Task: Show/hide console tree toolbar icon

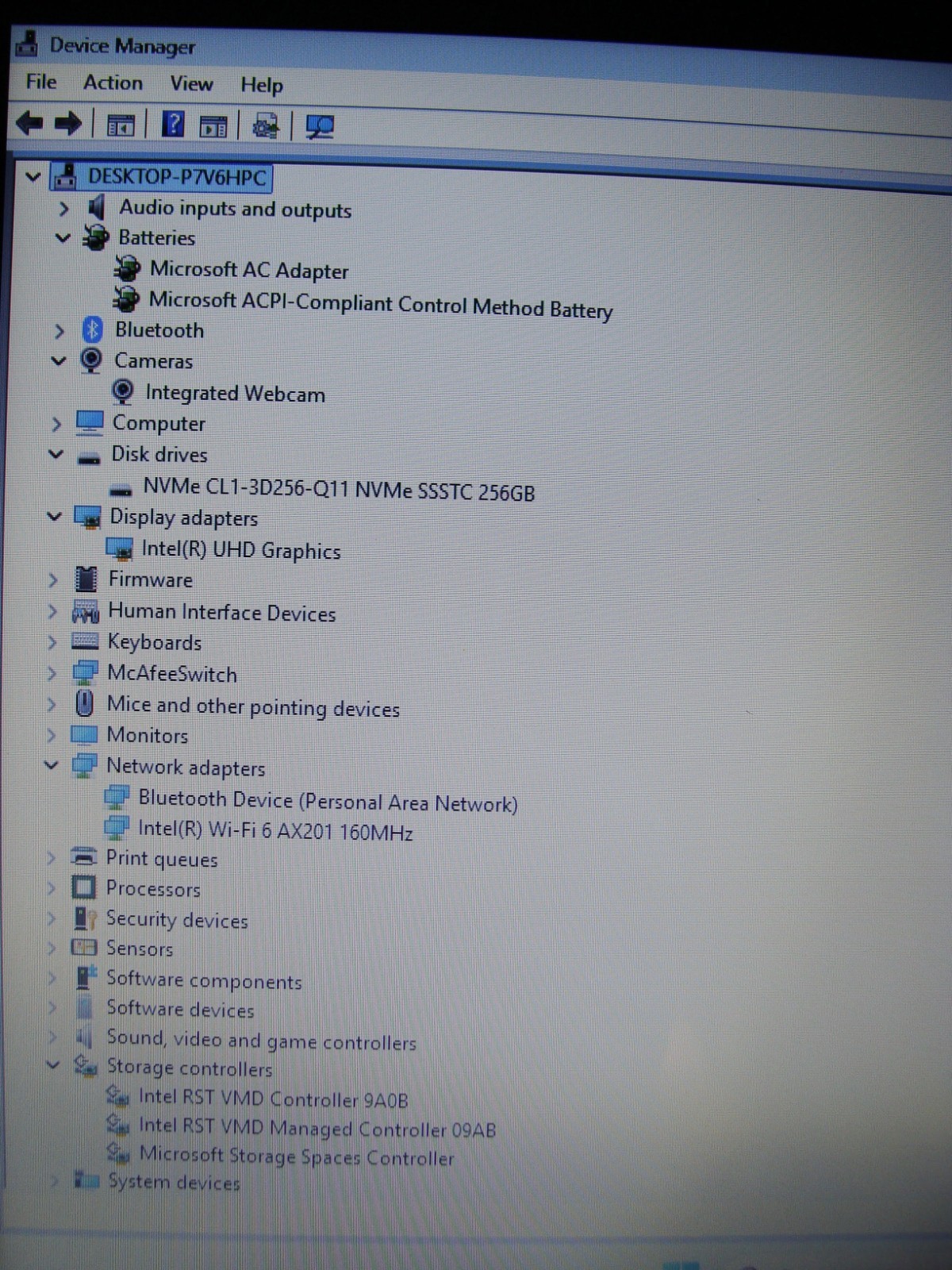Action: coord(121,125)
